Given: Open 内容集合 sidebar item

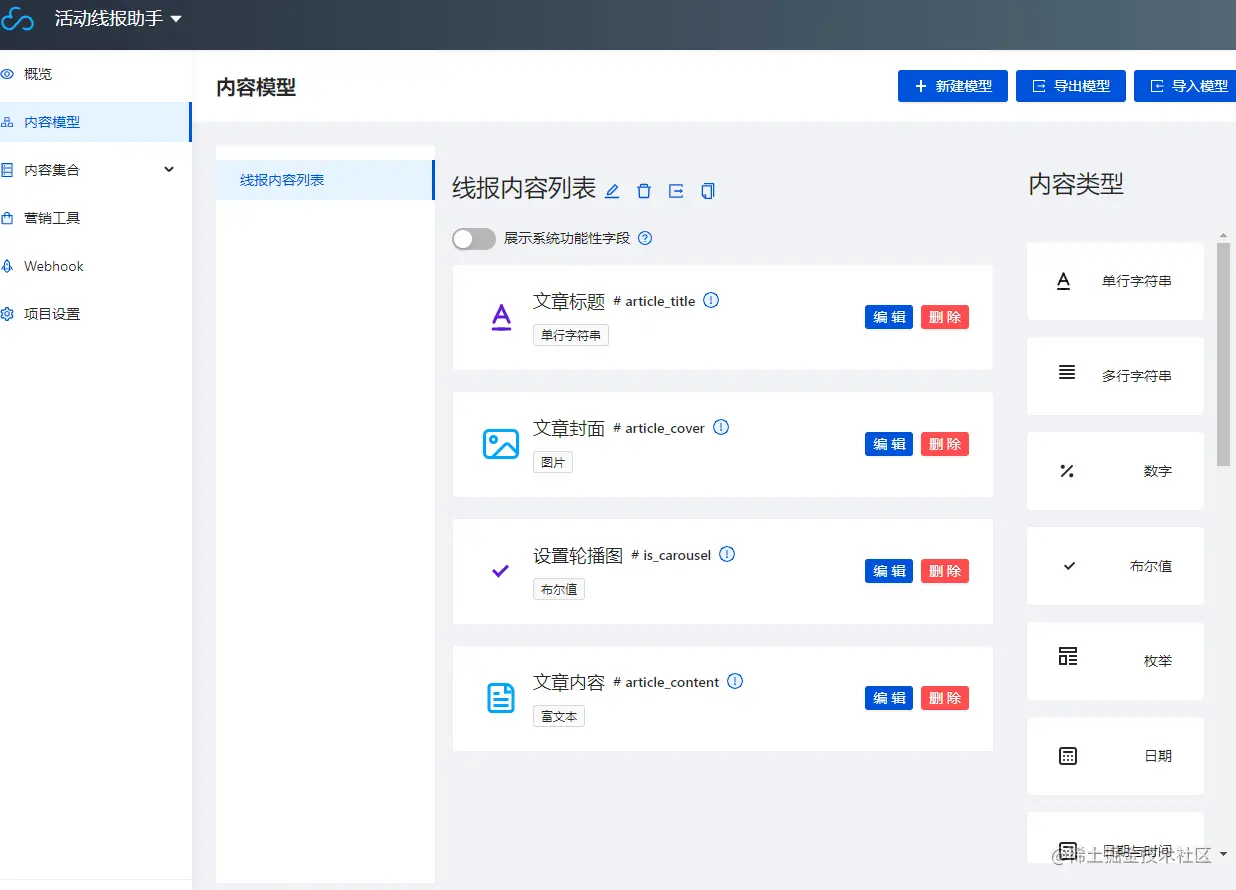Looking at the screenshot, I should [95, 170].
